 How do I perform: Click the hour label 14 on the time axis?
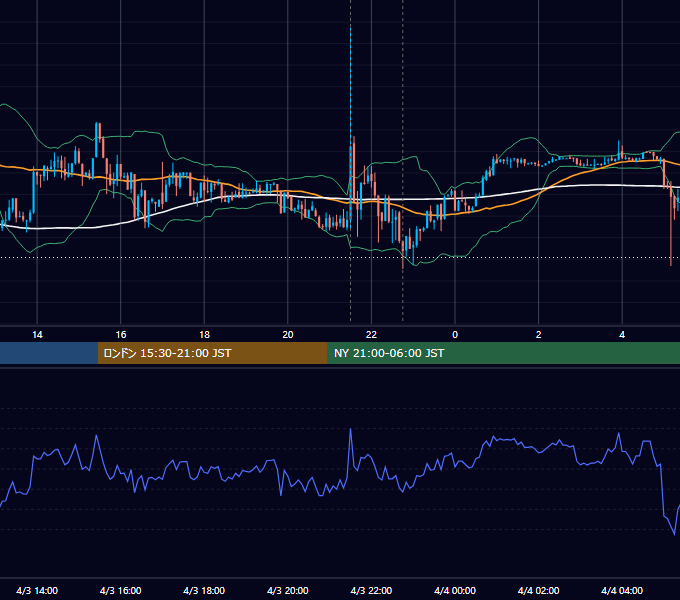tap(37, 335)
